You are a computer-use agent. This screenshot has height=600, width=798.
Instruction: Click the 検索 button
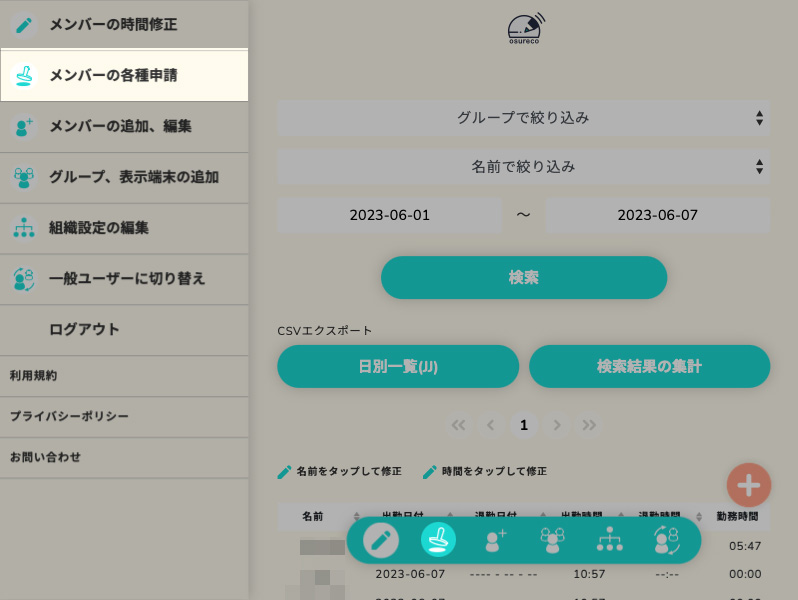(x=523, y=277)
